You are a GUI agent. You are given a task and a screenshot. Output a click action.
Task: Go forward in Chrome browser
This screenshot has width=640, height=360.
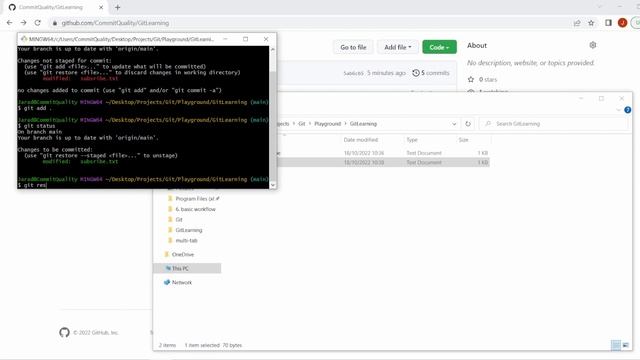(x=23, y=23)
